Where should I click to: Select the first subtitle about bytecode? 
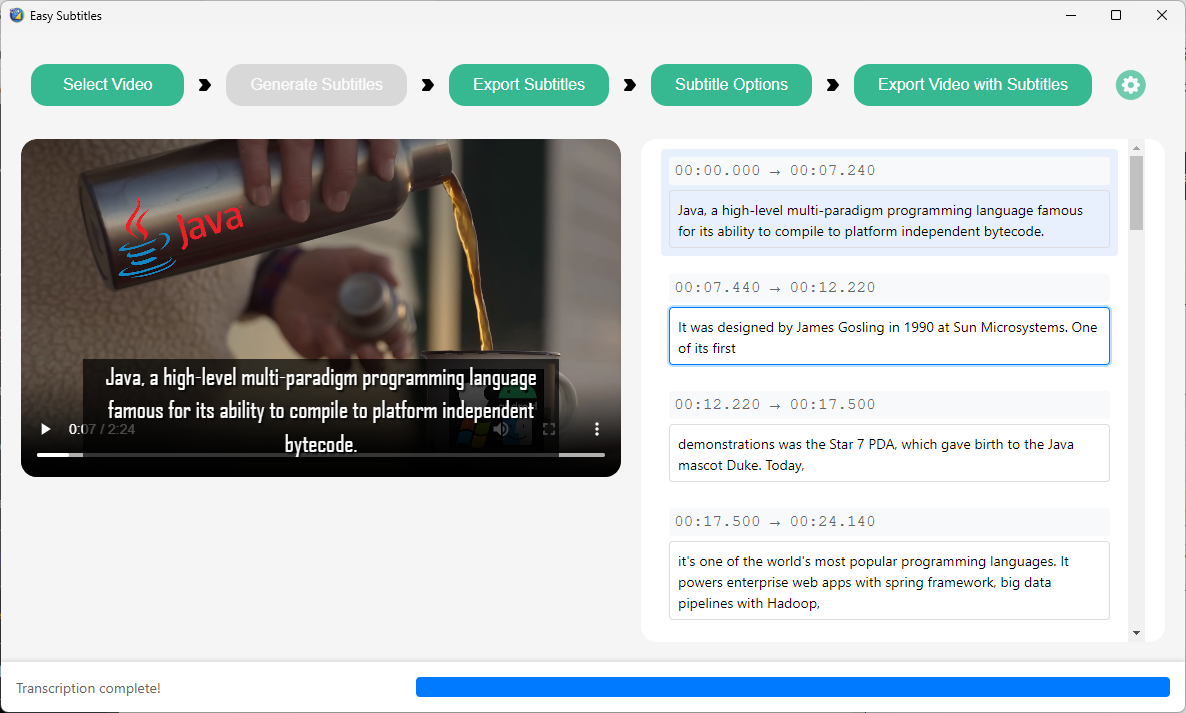tap(889, 219)
